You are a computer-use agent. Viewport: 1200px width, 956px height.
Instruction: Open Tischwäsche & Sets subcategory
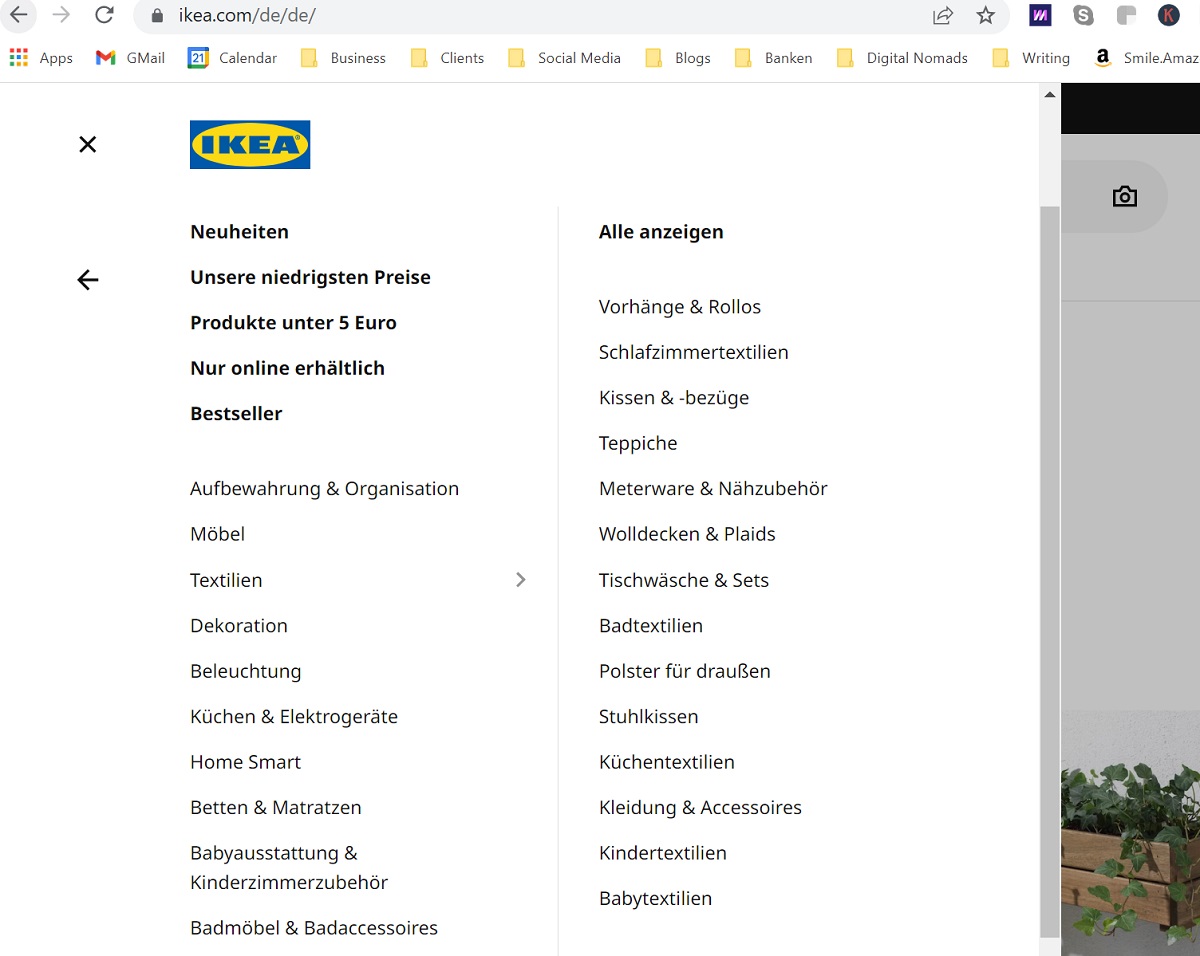684,580
